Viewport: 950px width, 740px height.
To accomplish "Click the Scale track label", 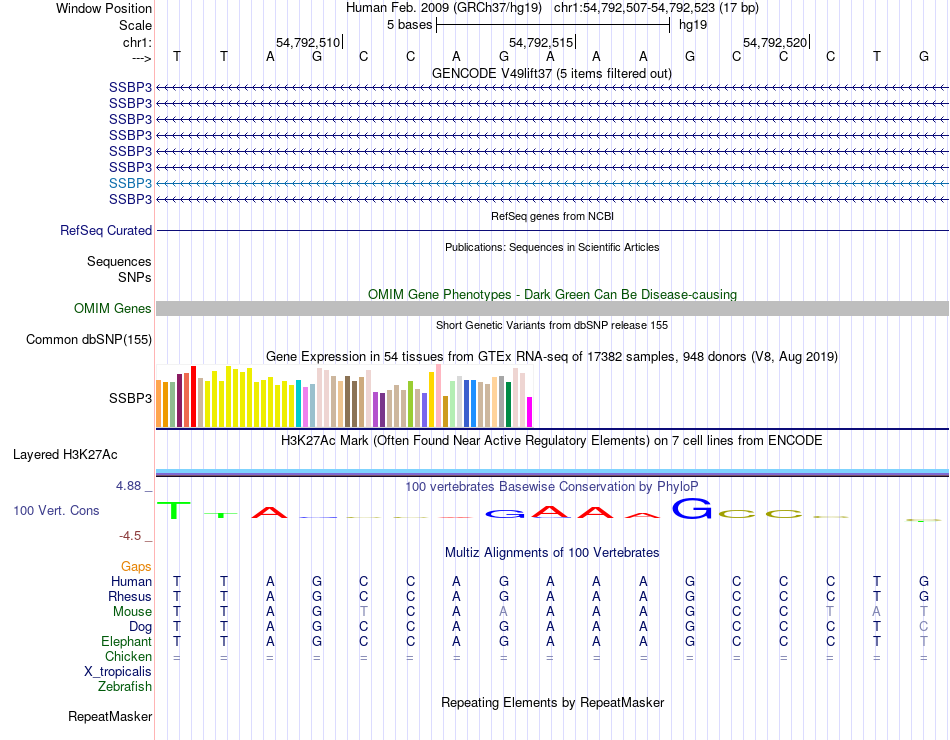I will [135, 25].
